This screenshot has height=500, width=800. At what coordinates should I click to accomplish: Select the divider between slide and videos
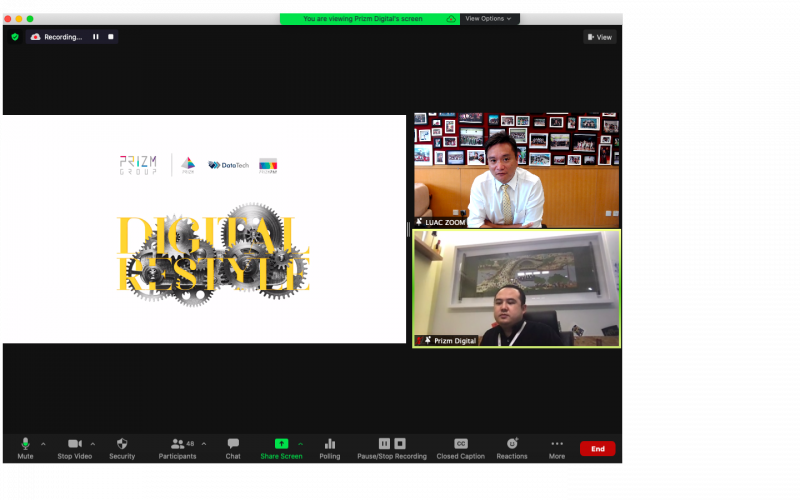(409, 230)
